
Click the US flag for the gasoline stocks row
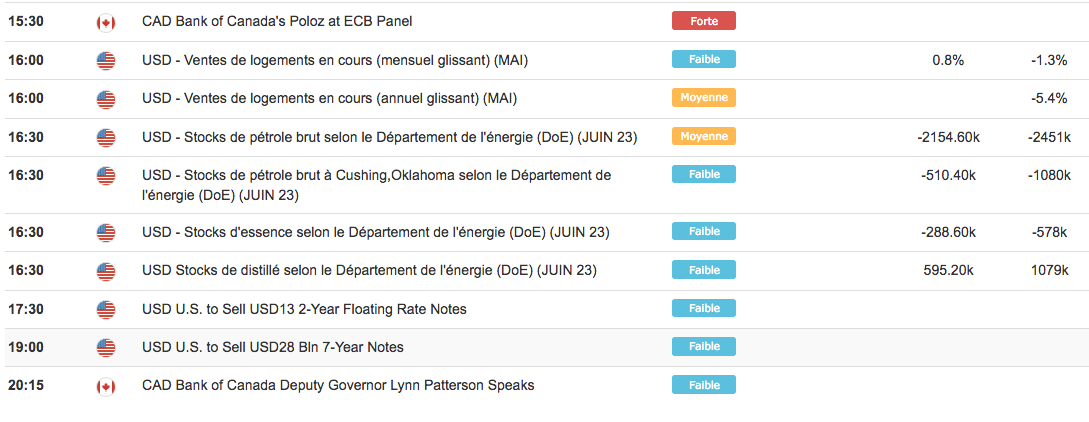(106, 233)
